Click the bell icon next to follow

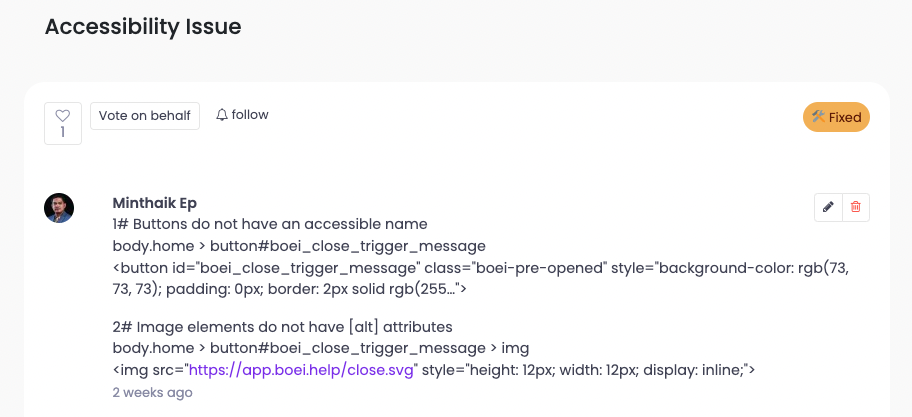[x=222, y=115]
